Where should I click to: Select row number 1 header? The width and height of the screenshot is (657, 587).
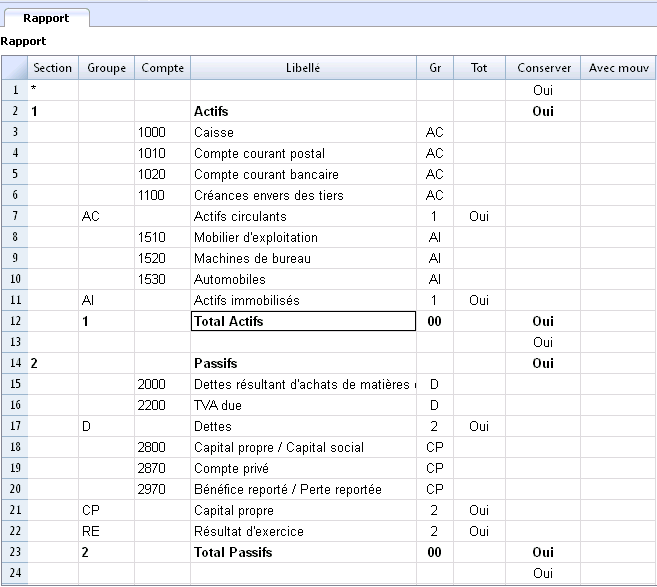click(x=15, y=90)
